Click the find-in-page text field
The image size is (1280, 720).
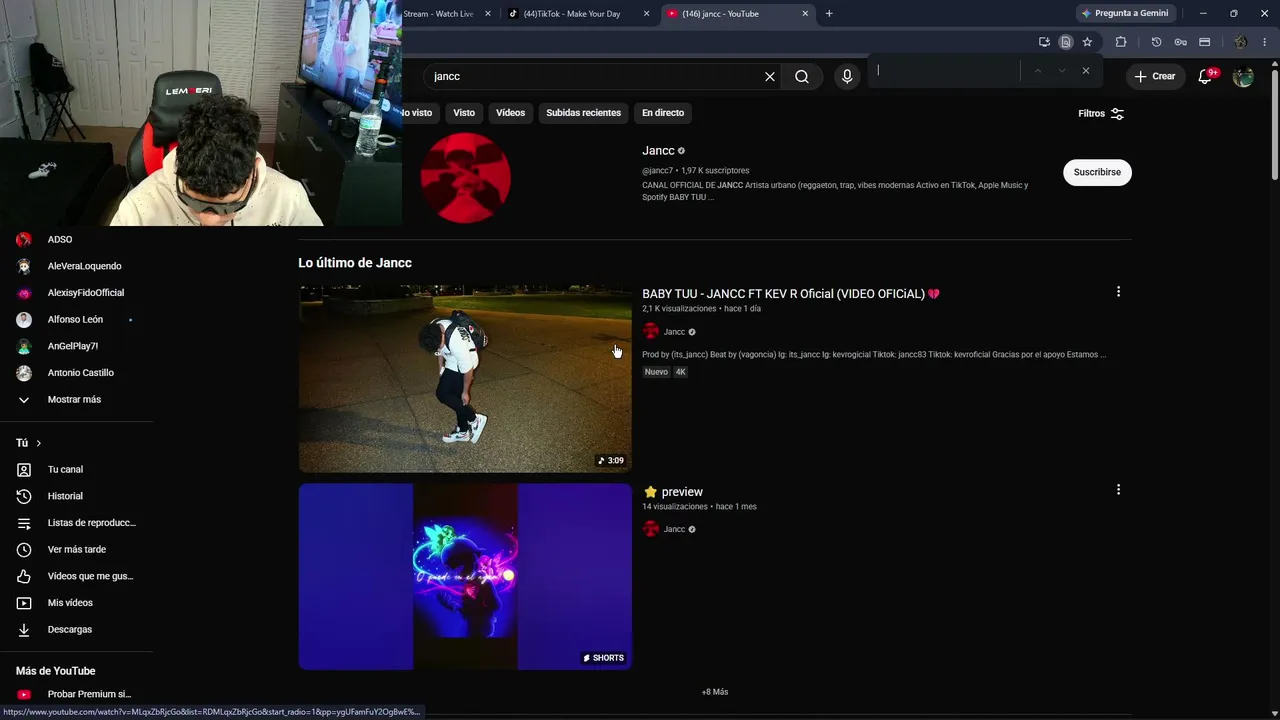[x=945, y=71]
